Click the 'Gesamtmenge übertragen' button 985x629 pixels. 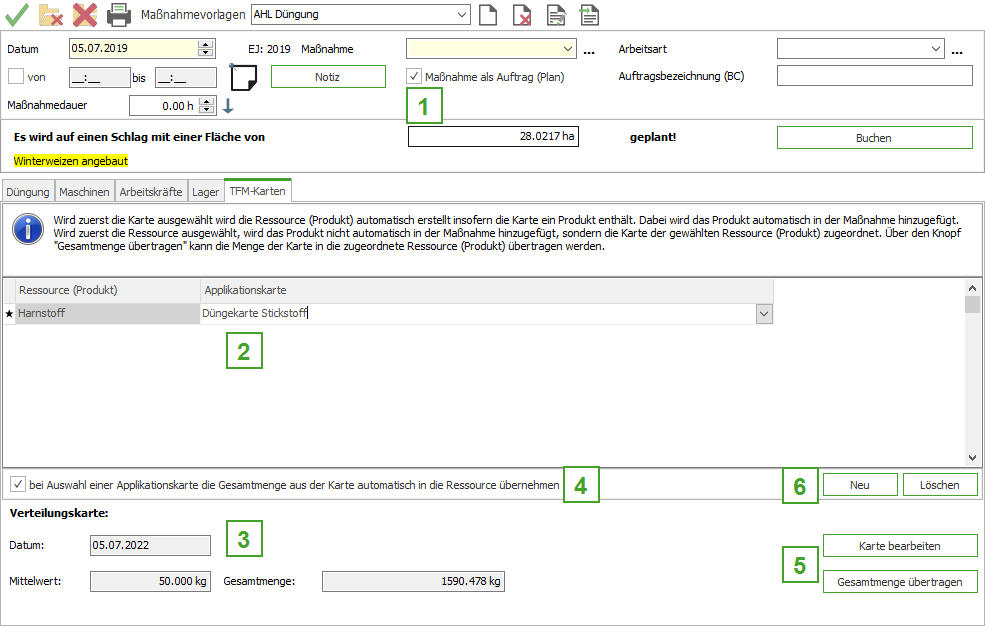point(899,582)
